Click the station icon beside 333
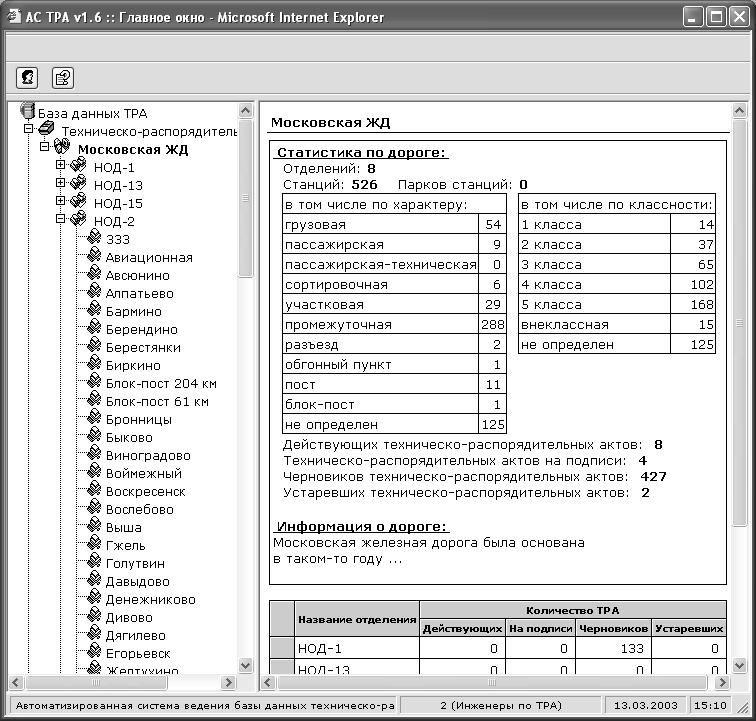This screenshot has width=756, height=721. tap(94, 237)
